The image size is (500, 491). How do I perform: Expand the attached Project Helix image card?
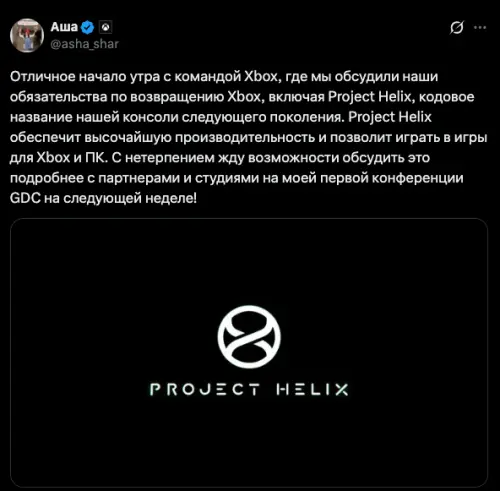point(249,353)
